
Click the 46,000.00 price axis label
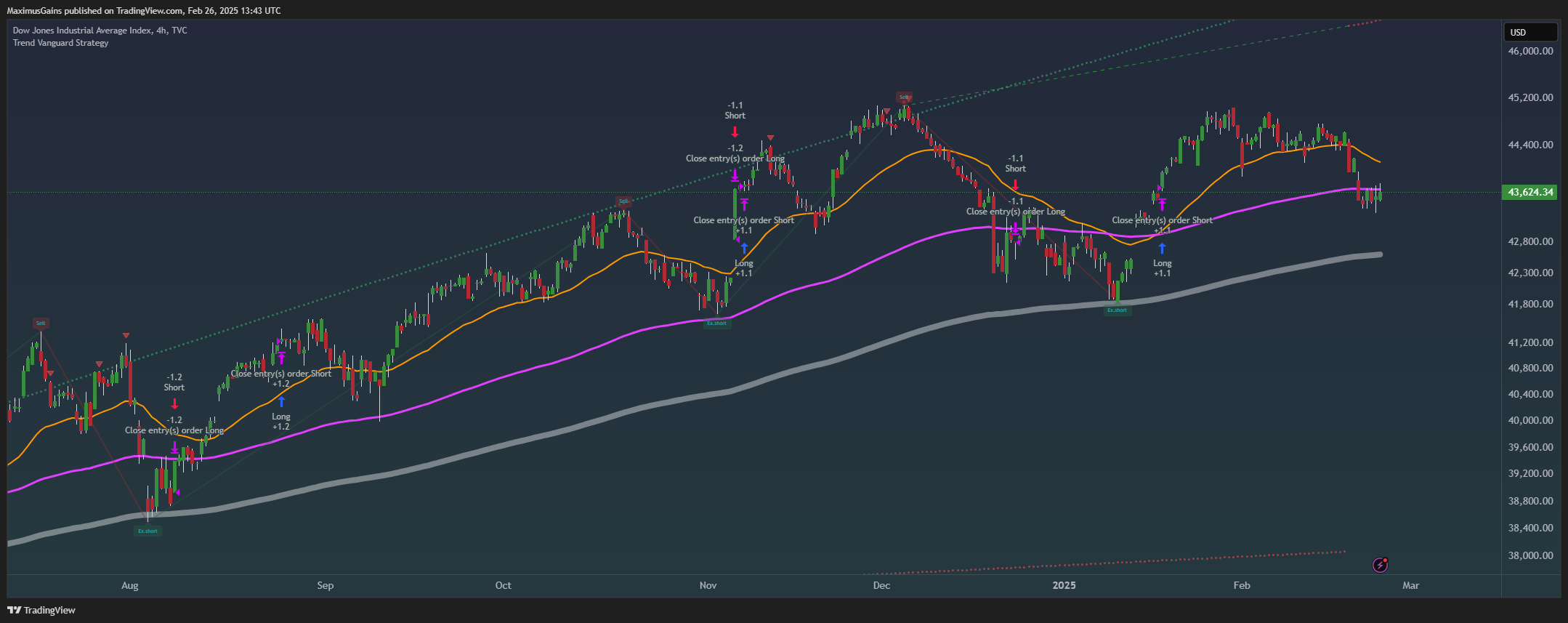(1531, 51)
